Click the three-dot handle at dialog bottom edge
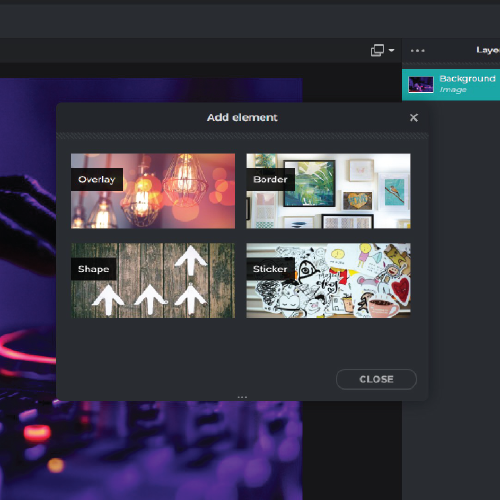The image size is (500, 501). point(242,397)
